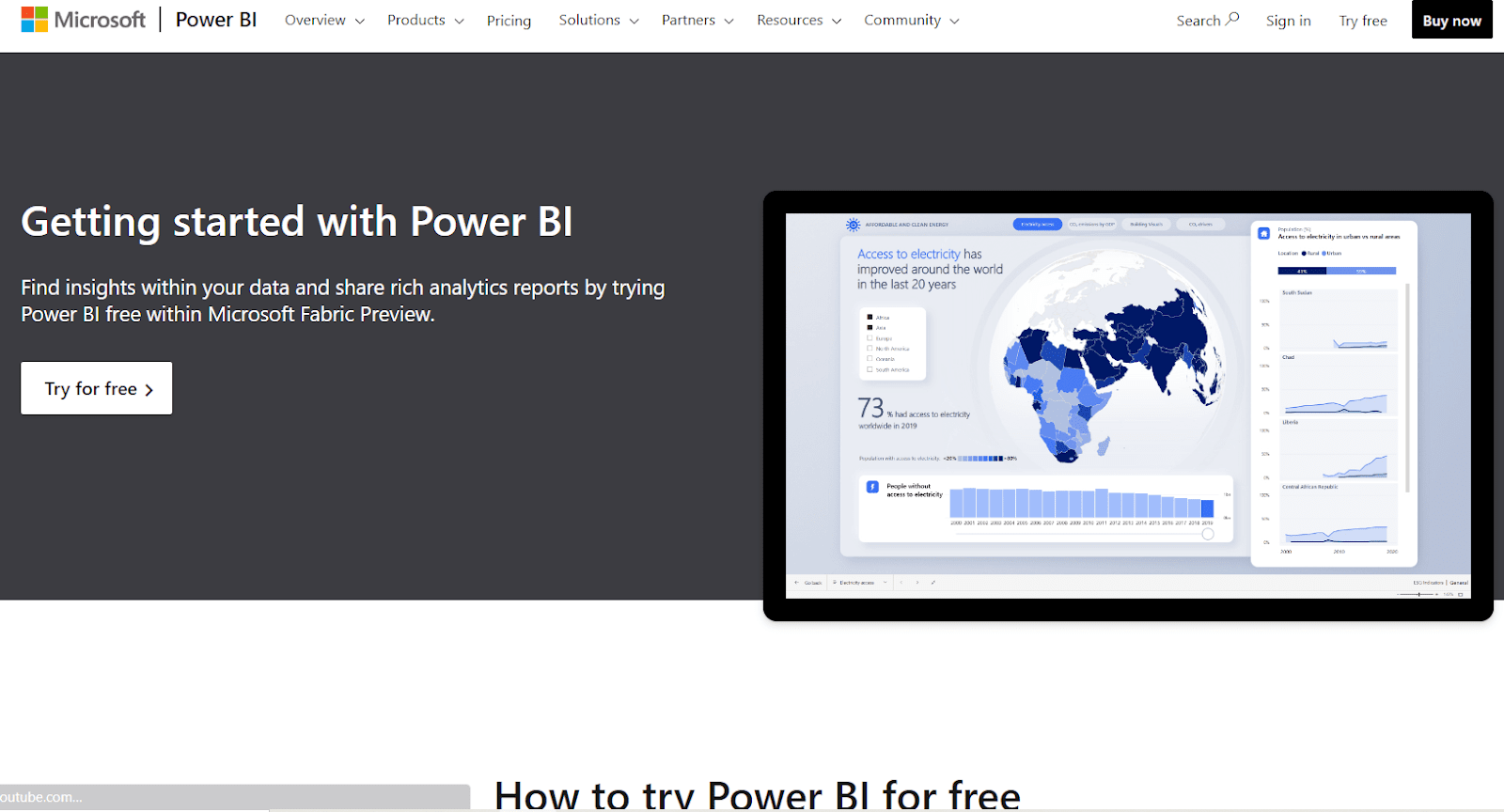
Task: Click the population access color scale legend
Action: pos(980,459)
